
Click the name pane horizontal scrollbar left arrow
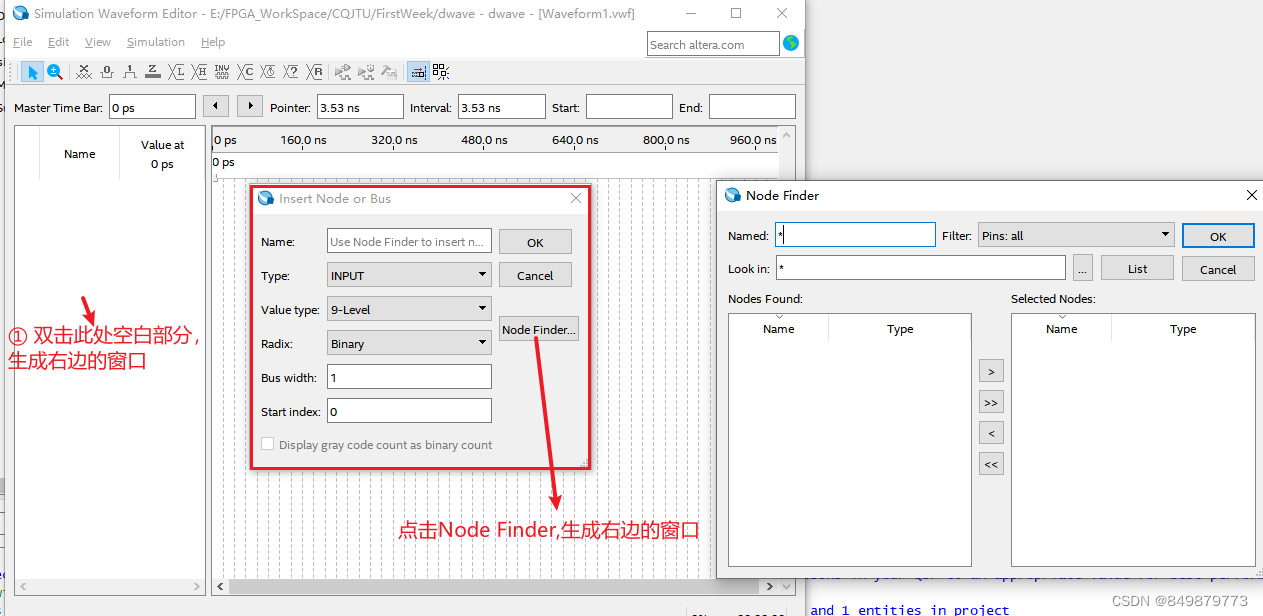(23, 586)
